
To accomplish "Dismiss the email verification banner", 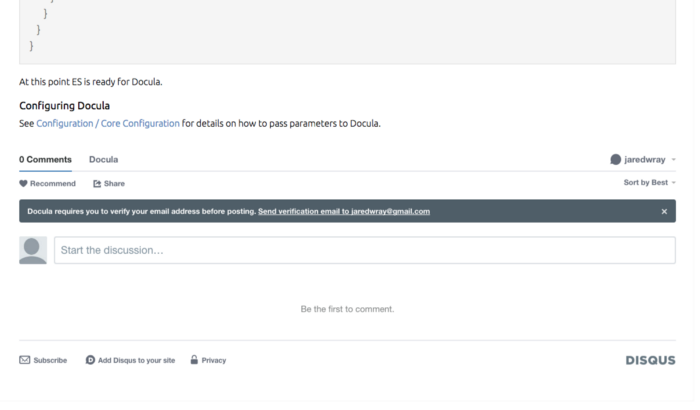I will pyautogui.click(x=664, y=212).
